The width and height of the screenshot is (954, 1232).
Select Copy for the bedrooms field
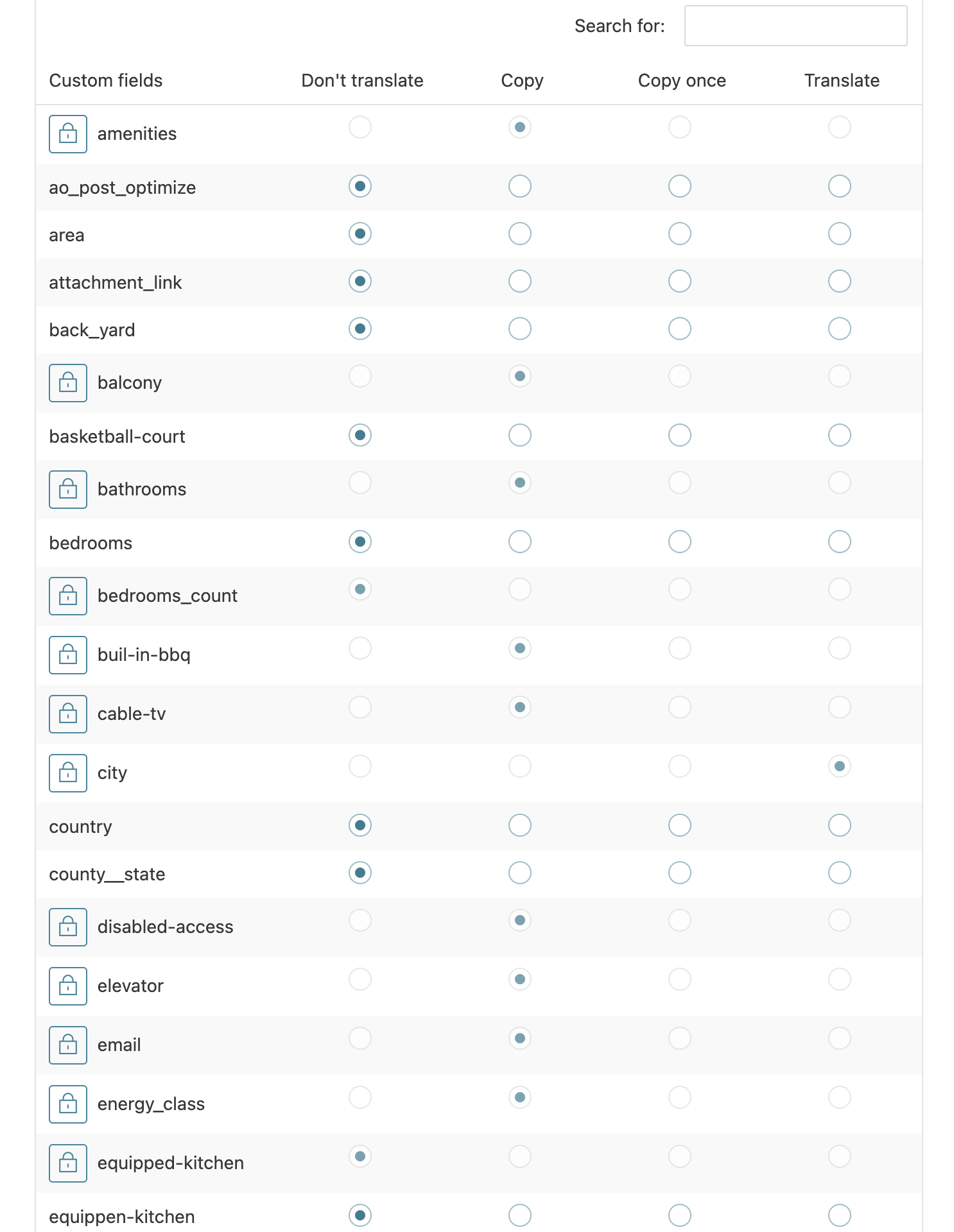coord(520,542)
